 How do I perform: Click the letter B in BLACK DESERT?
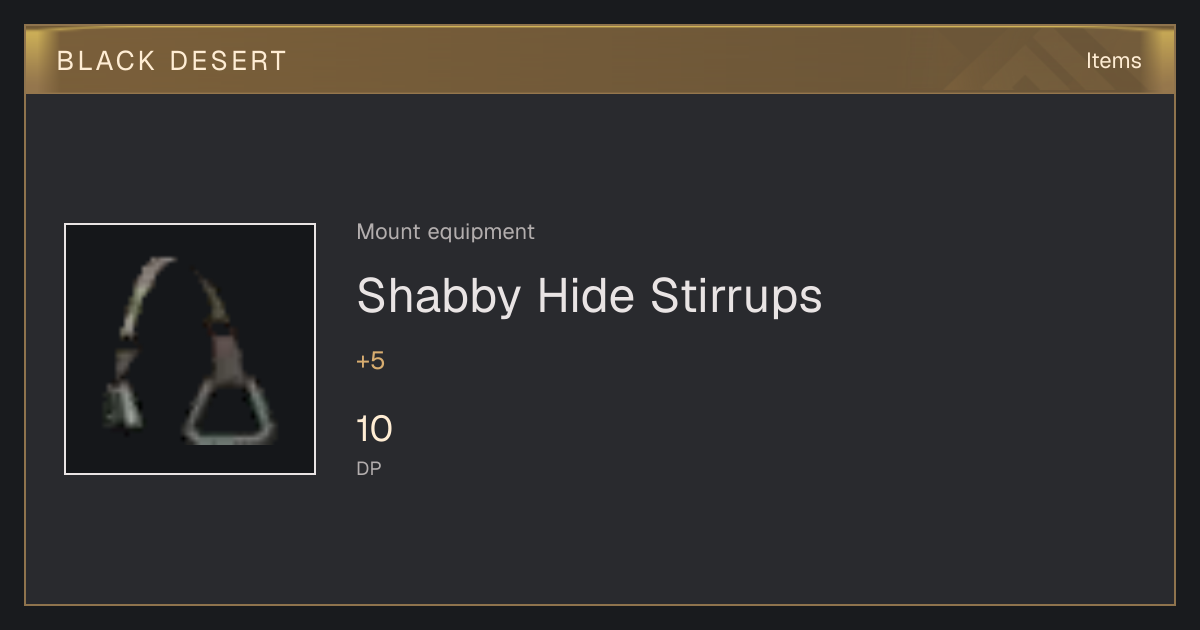pyautogui.click(x=65, y=61)
